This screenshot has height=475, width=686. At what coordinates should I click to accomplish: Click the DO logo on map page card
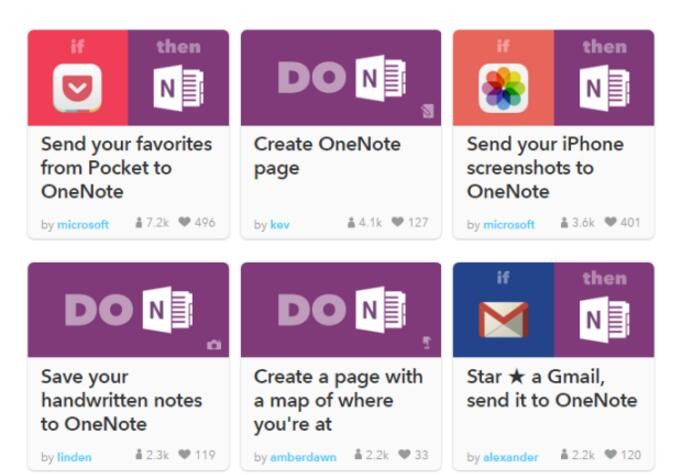pos(312,310)
